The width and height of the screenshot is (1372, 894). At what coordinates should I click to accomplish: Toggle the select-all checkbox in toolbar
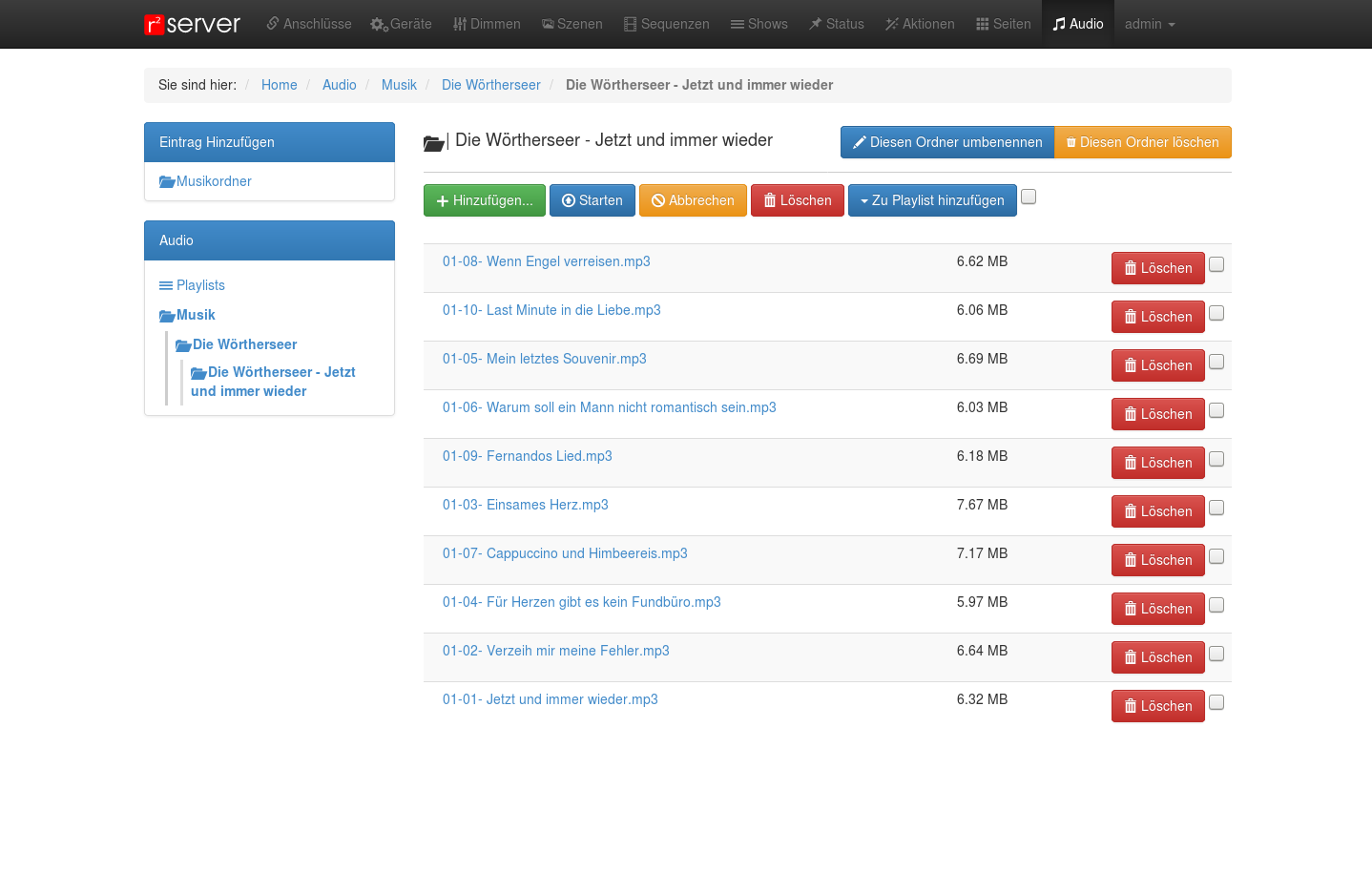point(1029,197)
